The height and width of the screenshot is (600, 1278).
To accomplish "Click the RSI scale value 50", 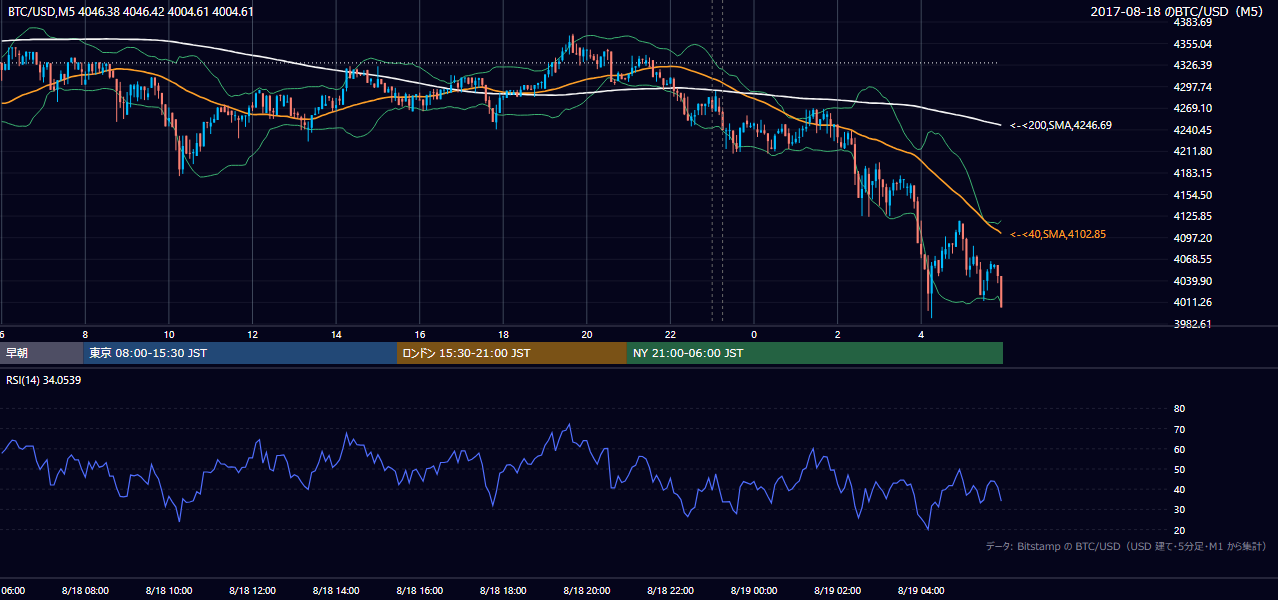I will pyautogui.click(x=1179, y=469).
